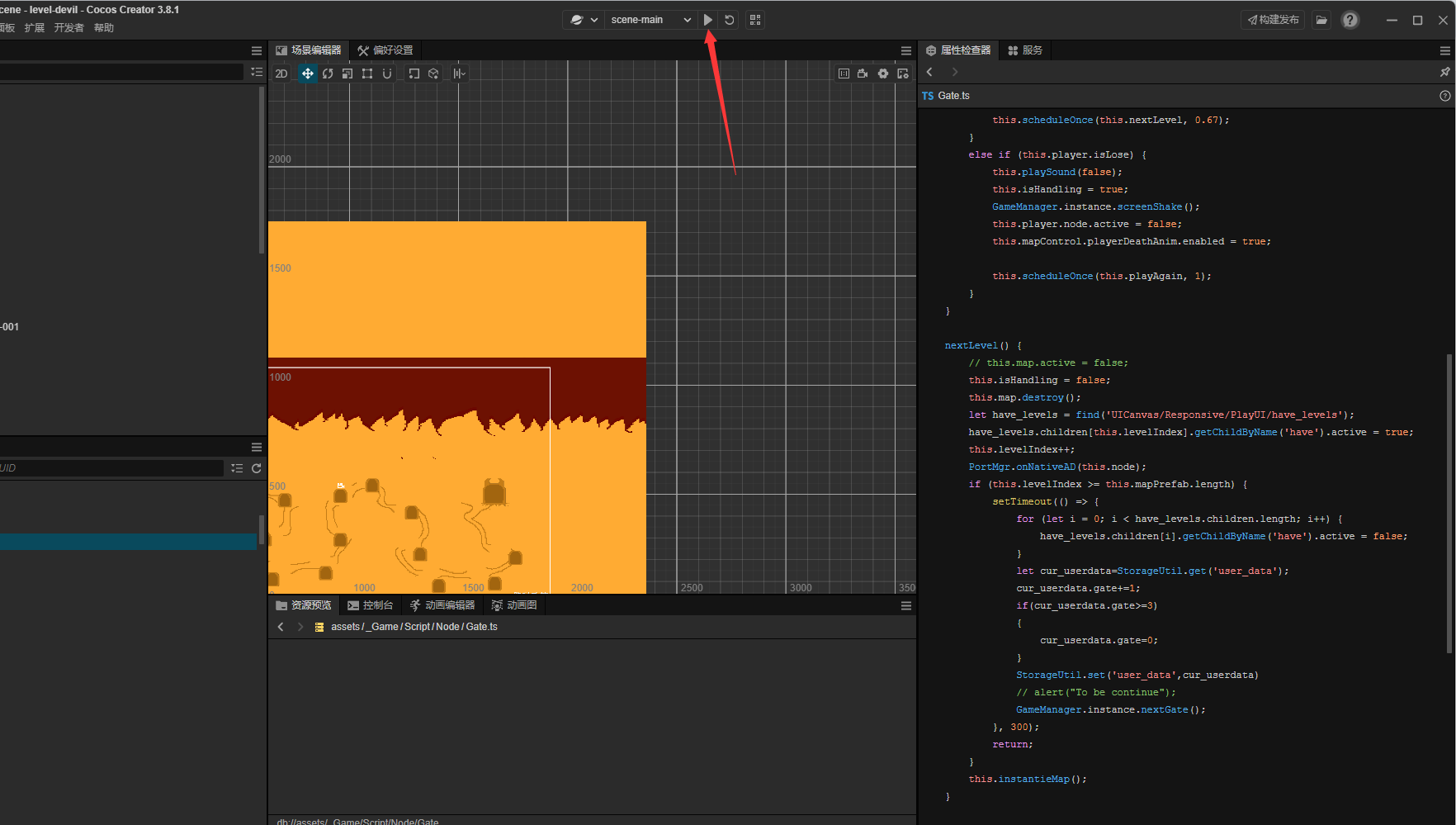
Task: Select the Move transform tool
Action: point(307,73)
